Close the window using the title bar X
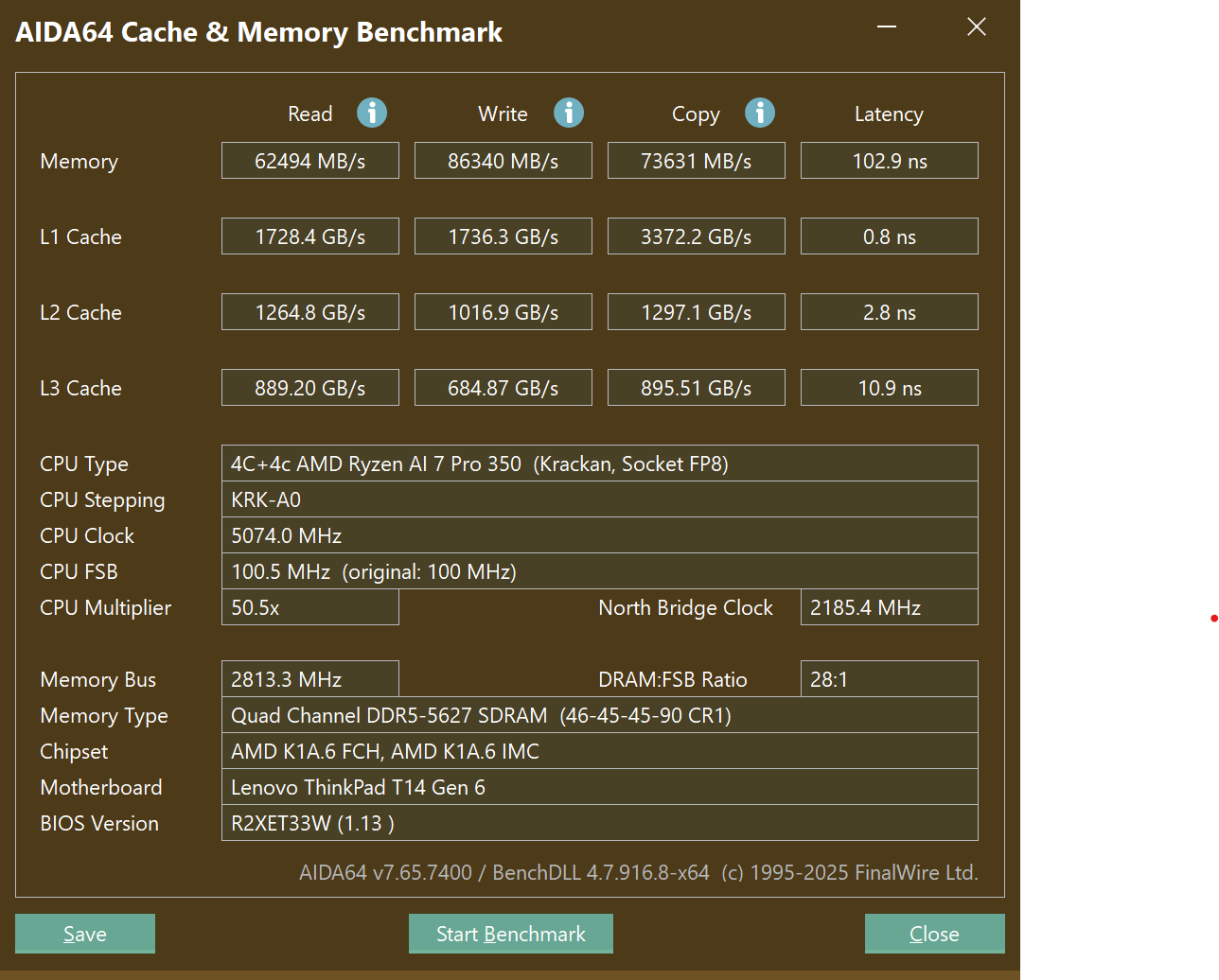Screen dimensions: 1219x980 click(977, 26)
